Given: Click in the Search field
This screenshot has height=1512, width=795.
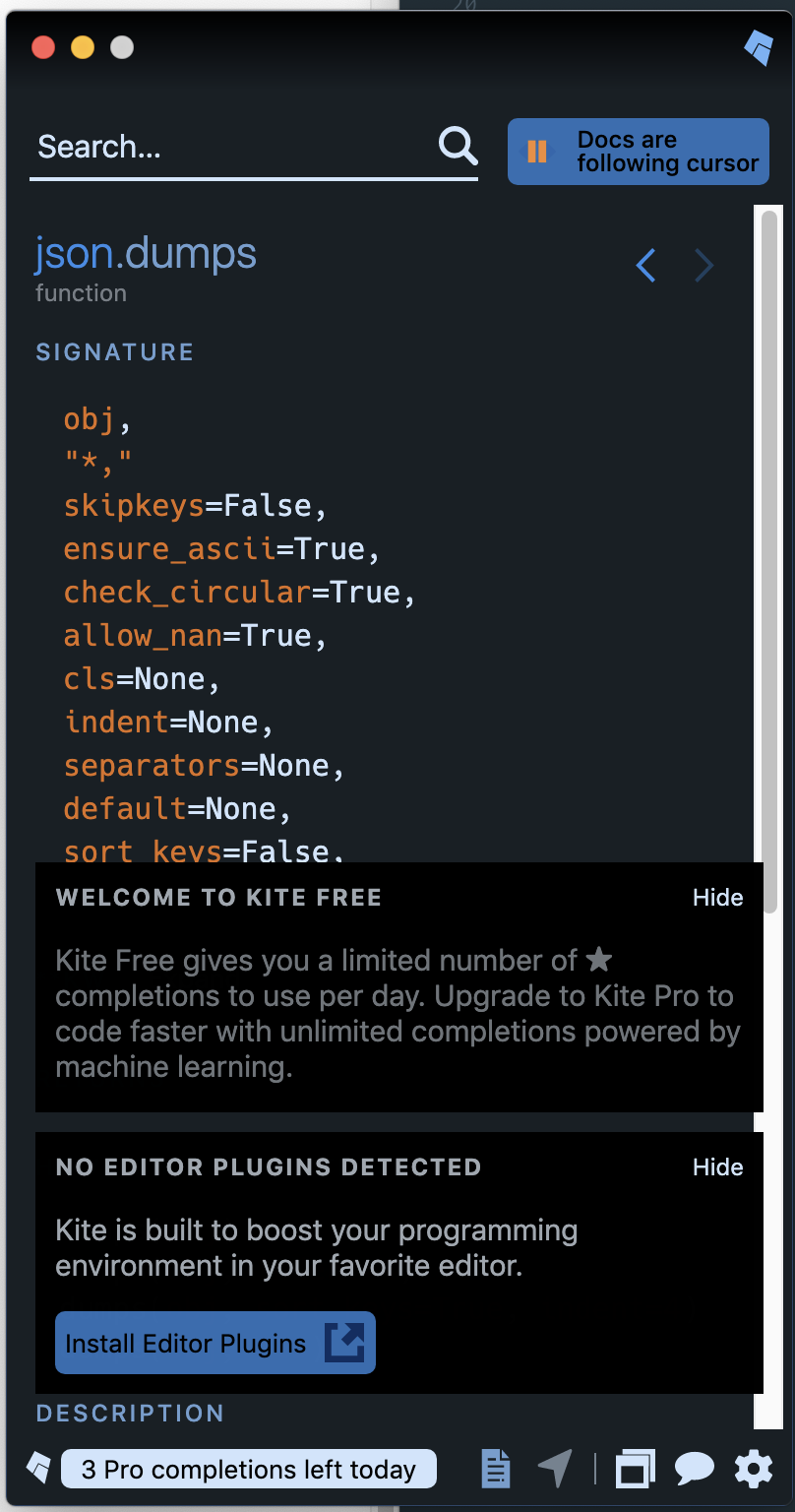Looking at the screenshot, I should tap(197, 146).
